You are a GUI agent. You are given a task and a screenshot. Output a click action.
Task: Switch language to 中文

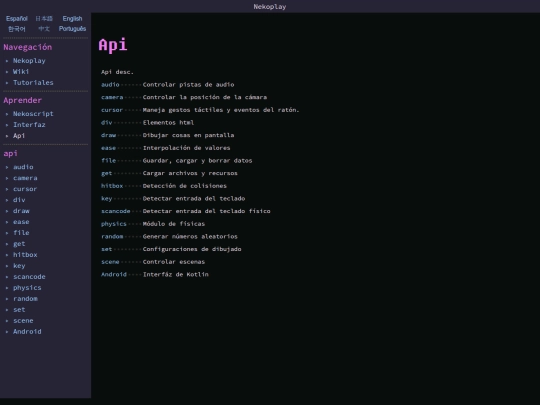coord(44,29)
